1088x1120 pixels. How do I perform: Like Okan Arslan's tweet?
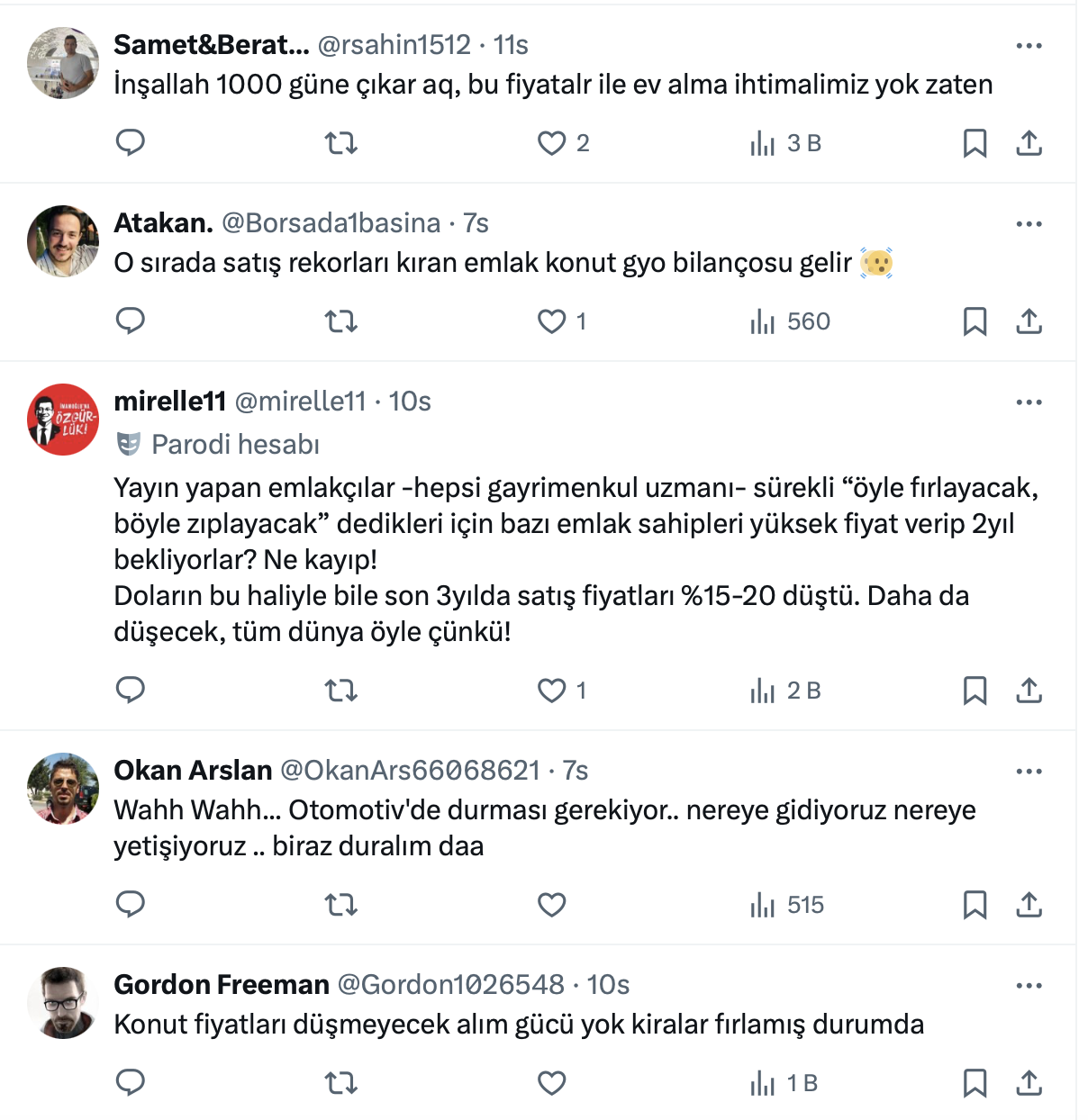(x=551, y=905)
